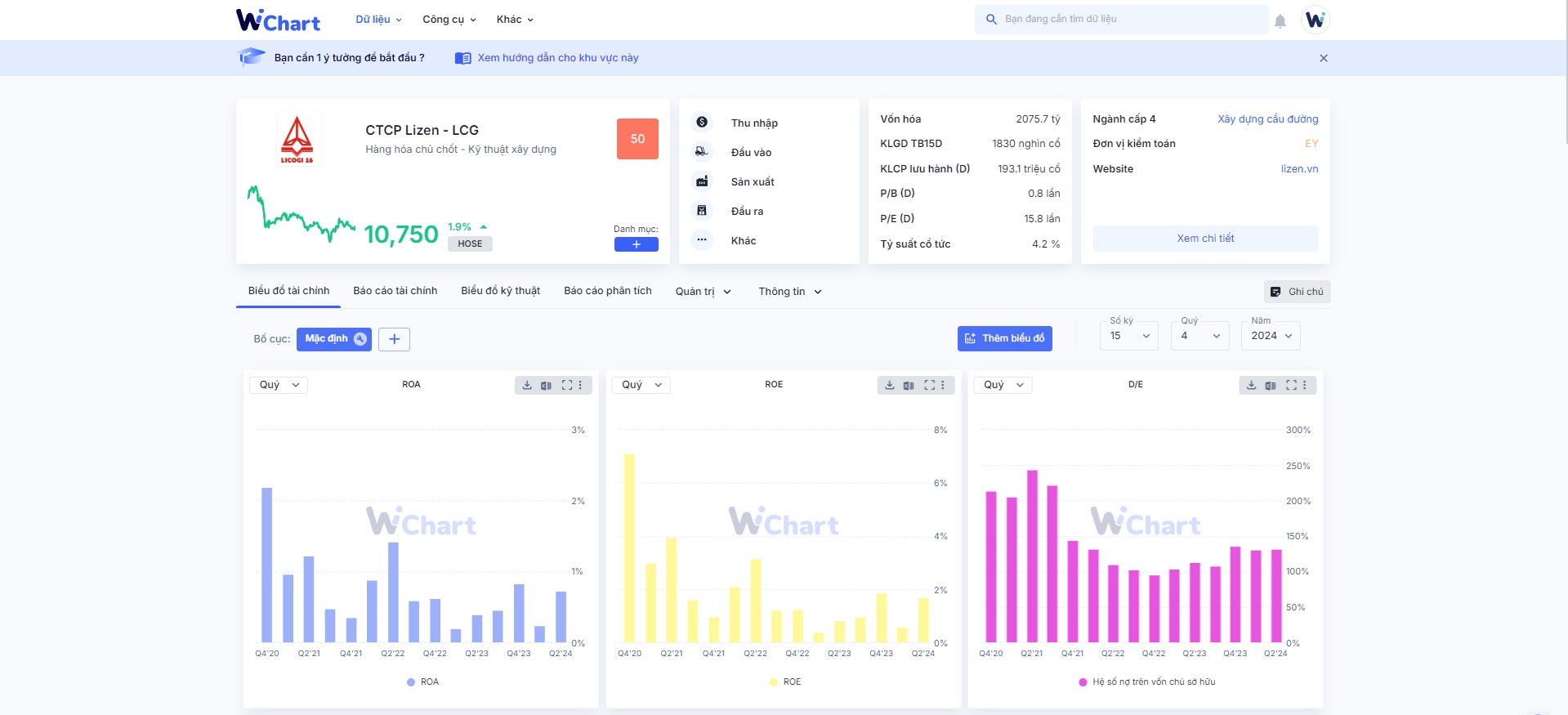Open the user profile avatar
The width and height of the screenshot is (1568, 715).
click(1315, 20)
